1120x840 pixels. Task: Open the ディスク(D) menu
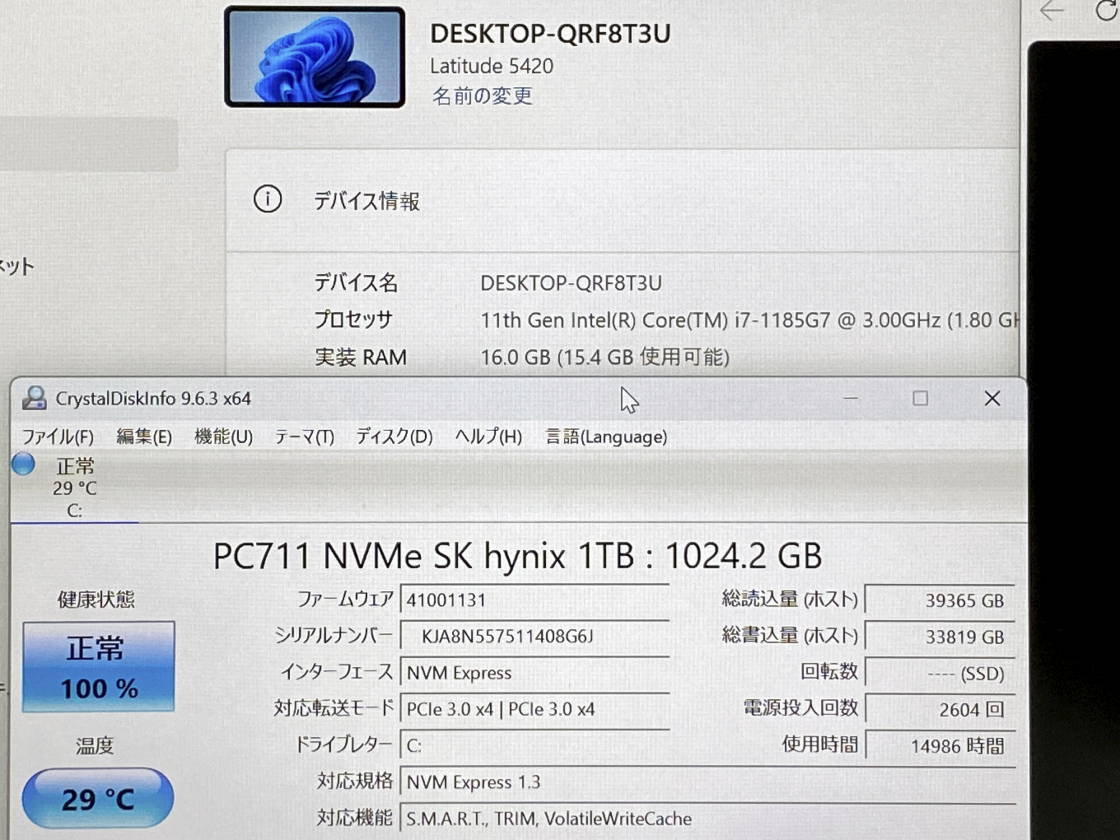coord(394,436)
